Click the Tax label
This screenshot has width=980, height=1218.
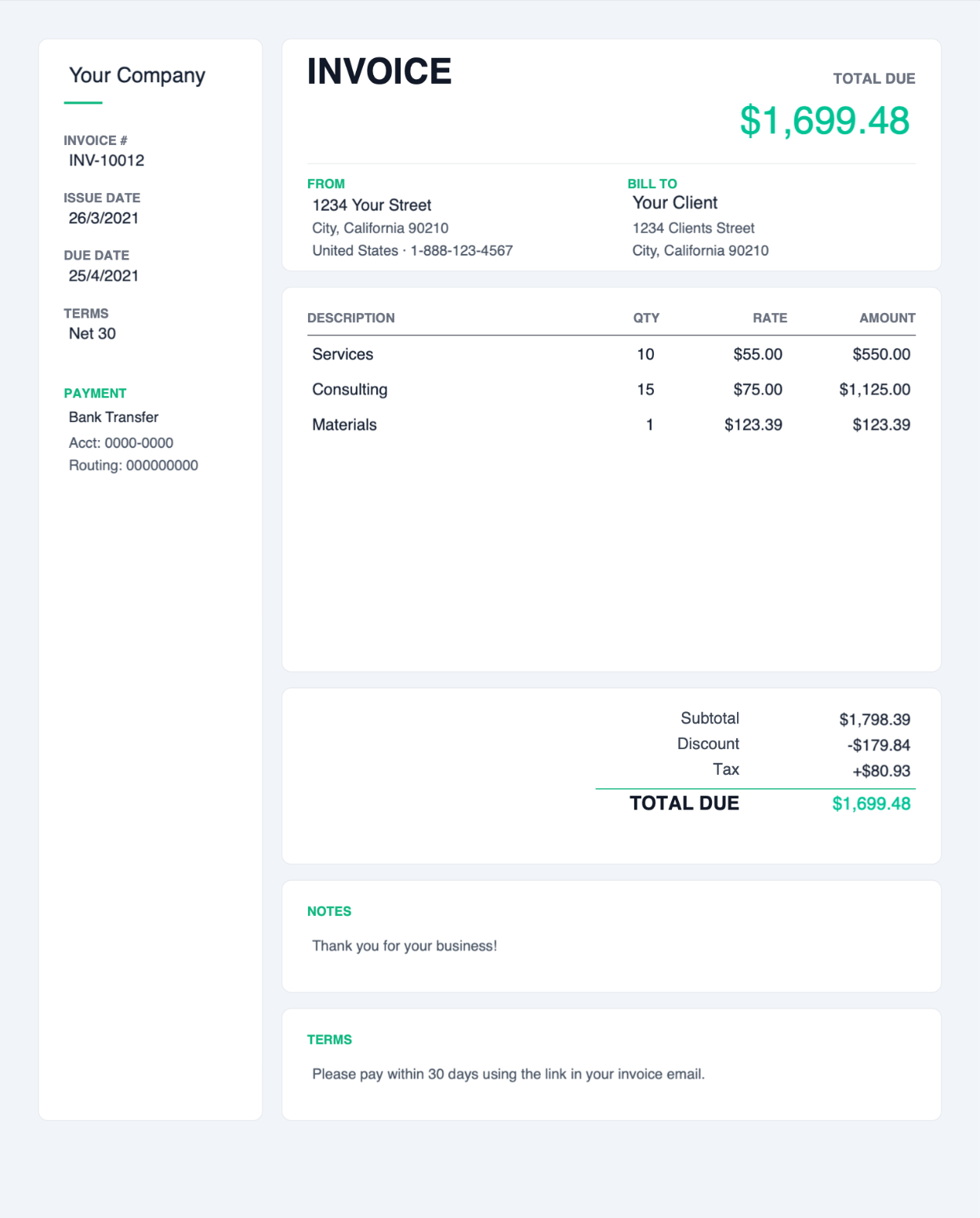pos(726,769)
